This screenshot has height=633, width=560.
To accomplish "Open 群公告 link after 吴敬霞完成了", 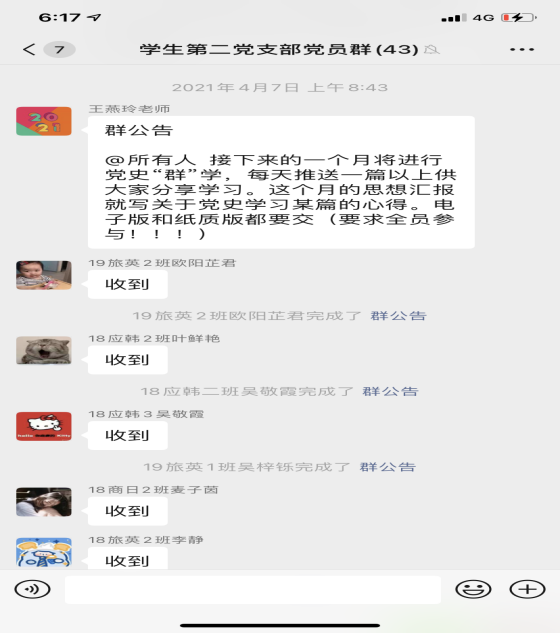I will [x=390, y=391].
